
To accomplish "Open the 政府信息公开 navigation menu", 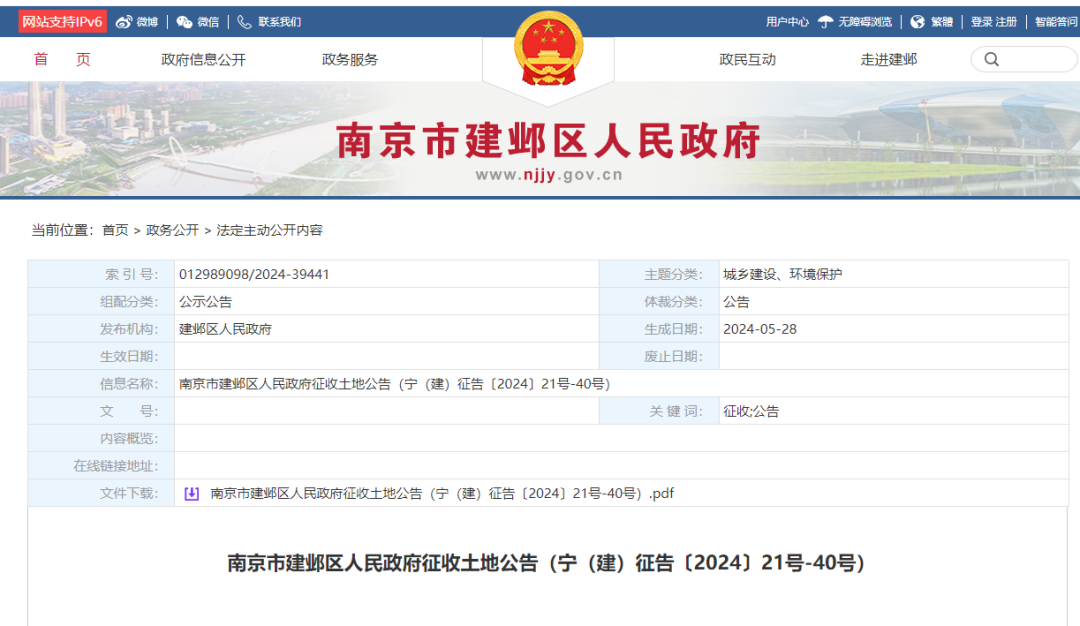I will [x=198, y=59].
